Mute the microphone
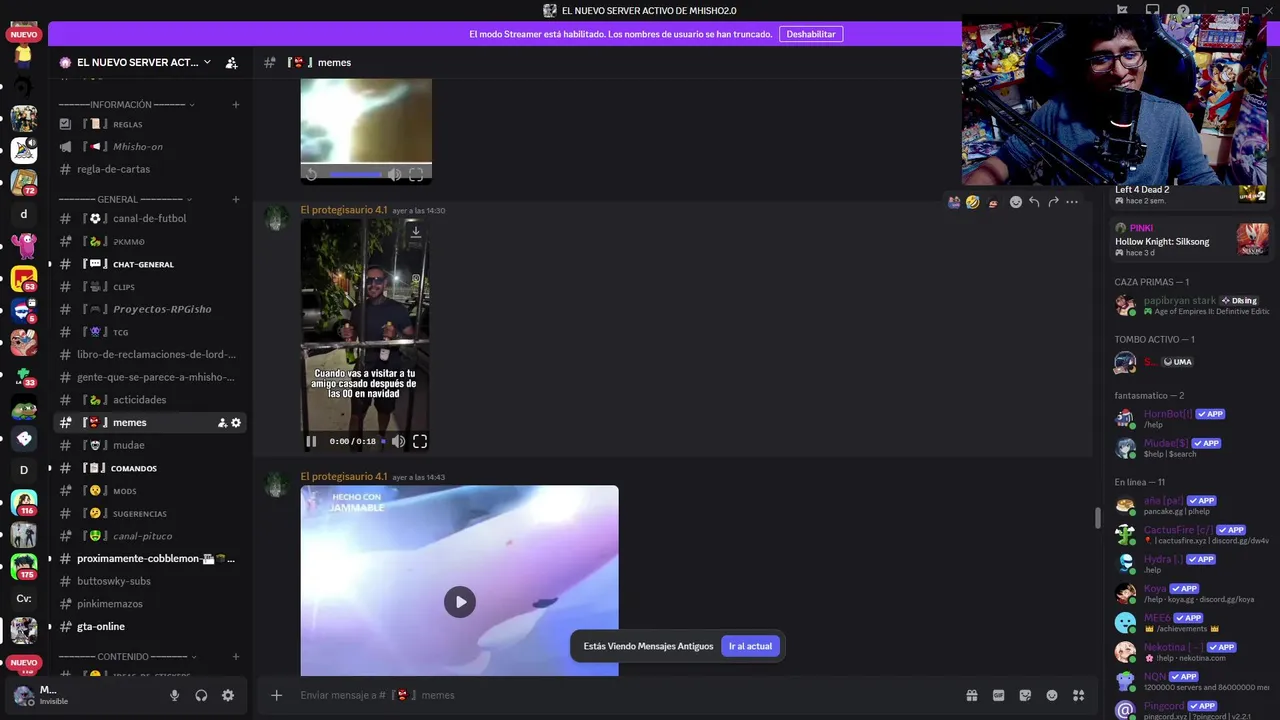Image resolution: width=1280 pixels, height=720 pixels. tap(175, 696)
